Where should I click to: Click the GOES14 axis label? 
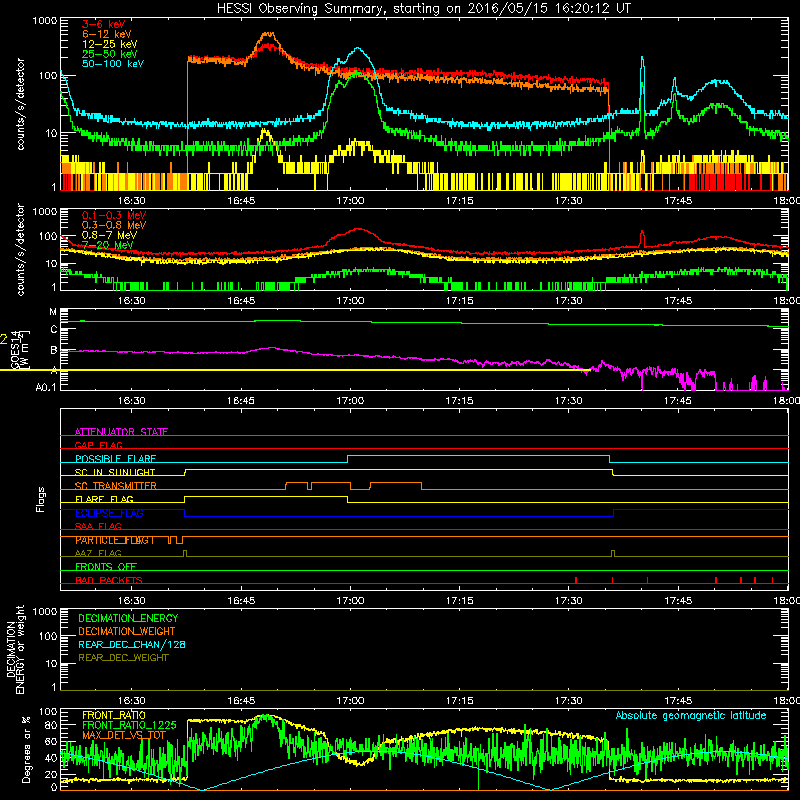15,349
